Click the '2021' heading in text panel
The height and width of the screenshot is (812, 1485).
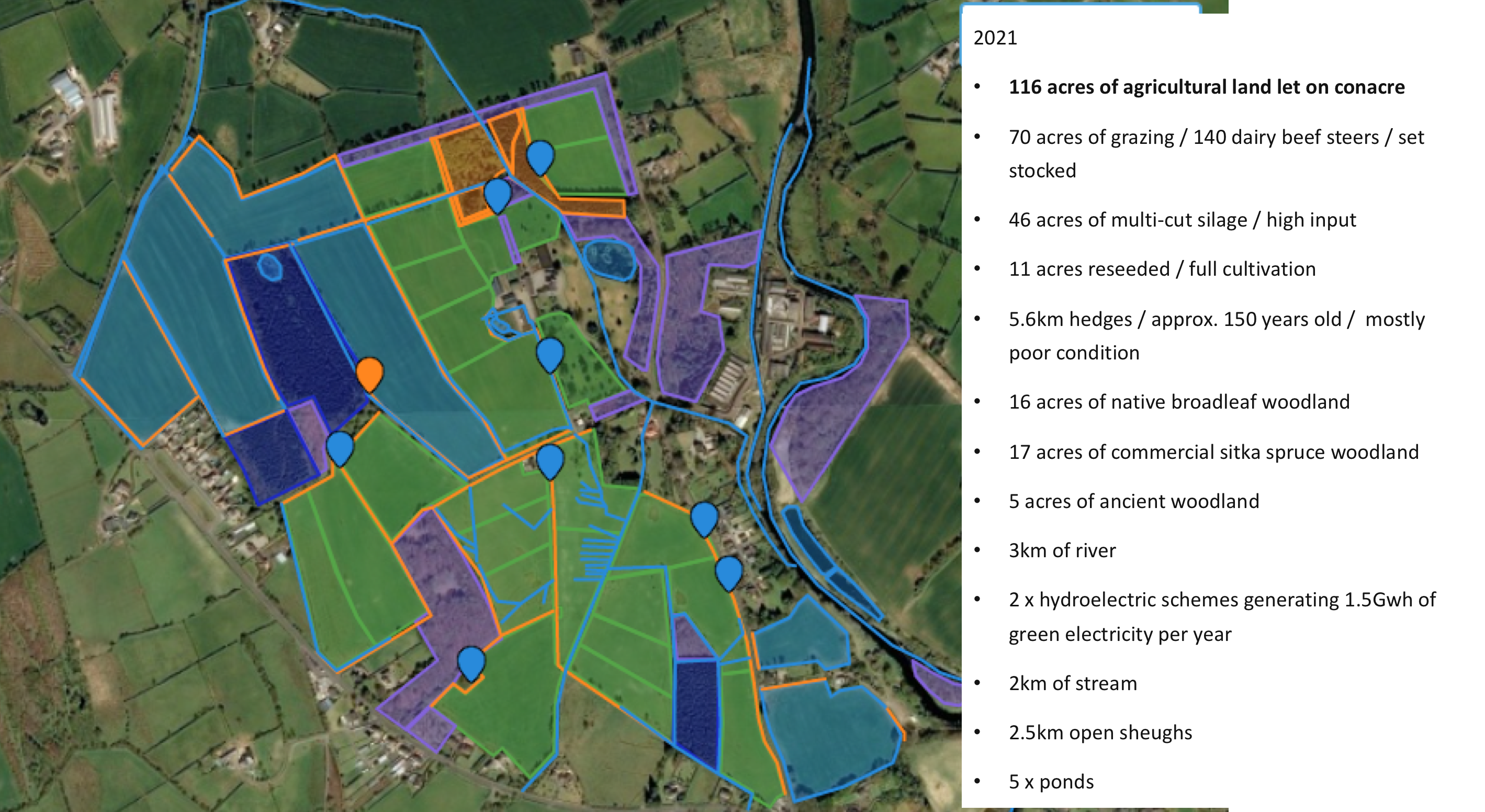point(995,38)
